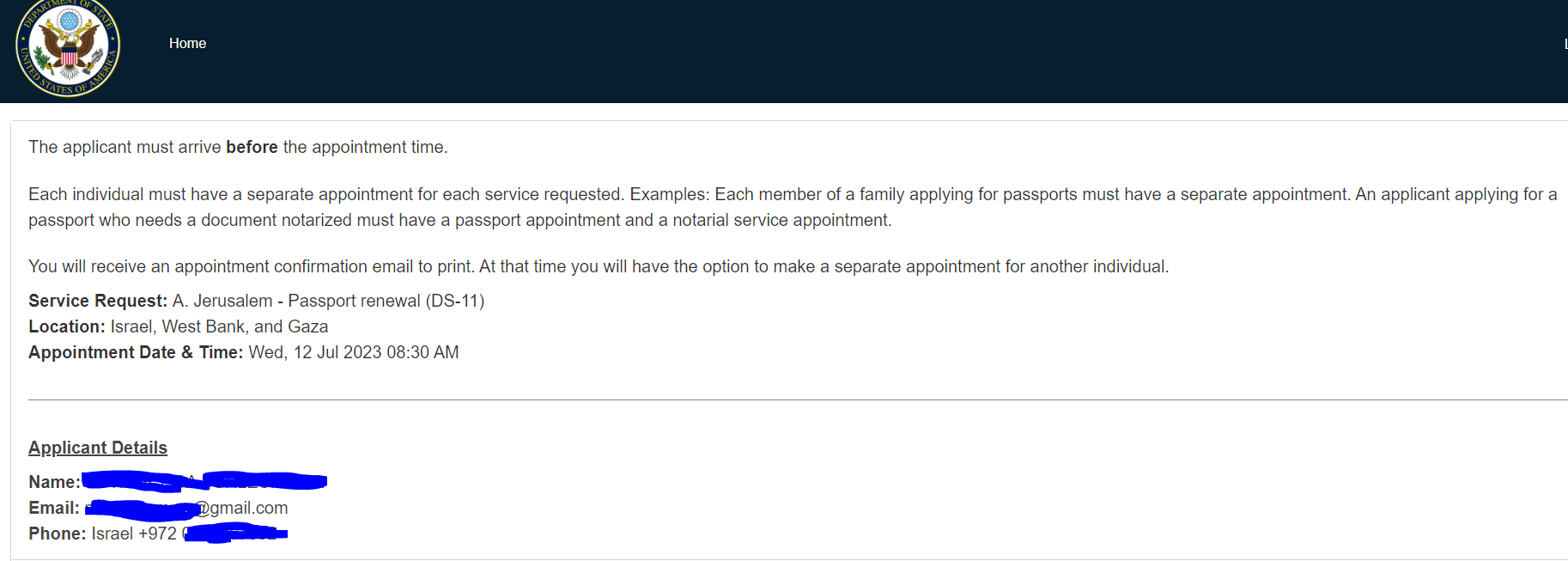
Task: Click the bold word "before" in arrival notice
Action: tap(252, 147)
